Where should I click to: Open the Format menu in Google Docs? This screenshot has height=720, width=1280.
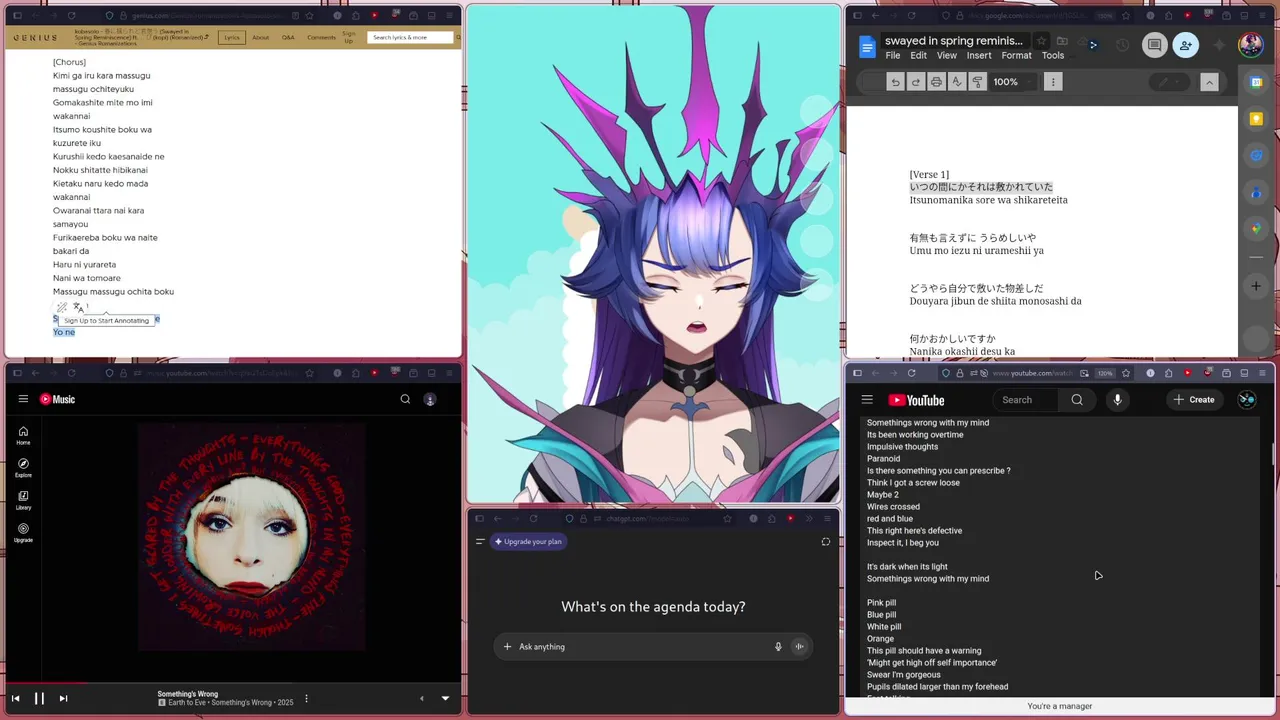pyautogui.click(x=1016, y=55)
